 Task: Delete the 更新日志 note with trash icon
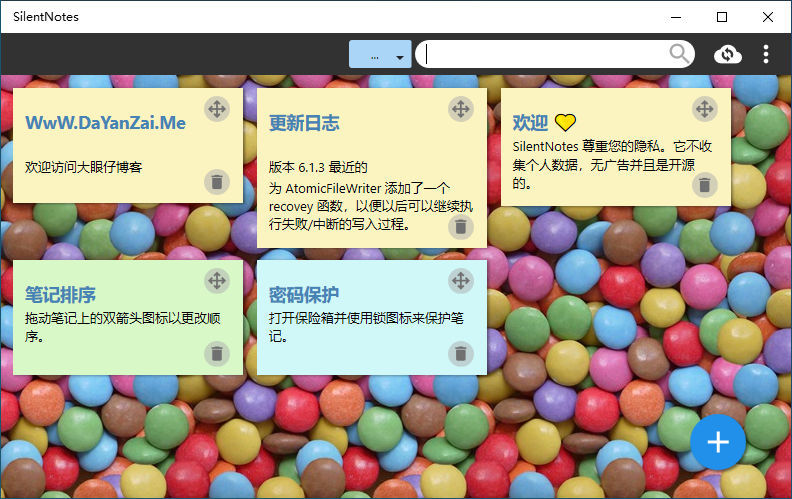[461, 226]
